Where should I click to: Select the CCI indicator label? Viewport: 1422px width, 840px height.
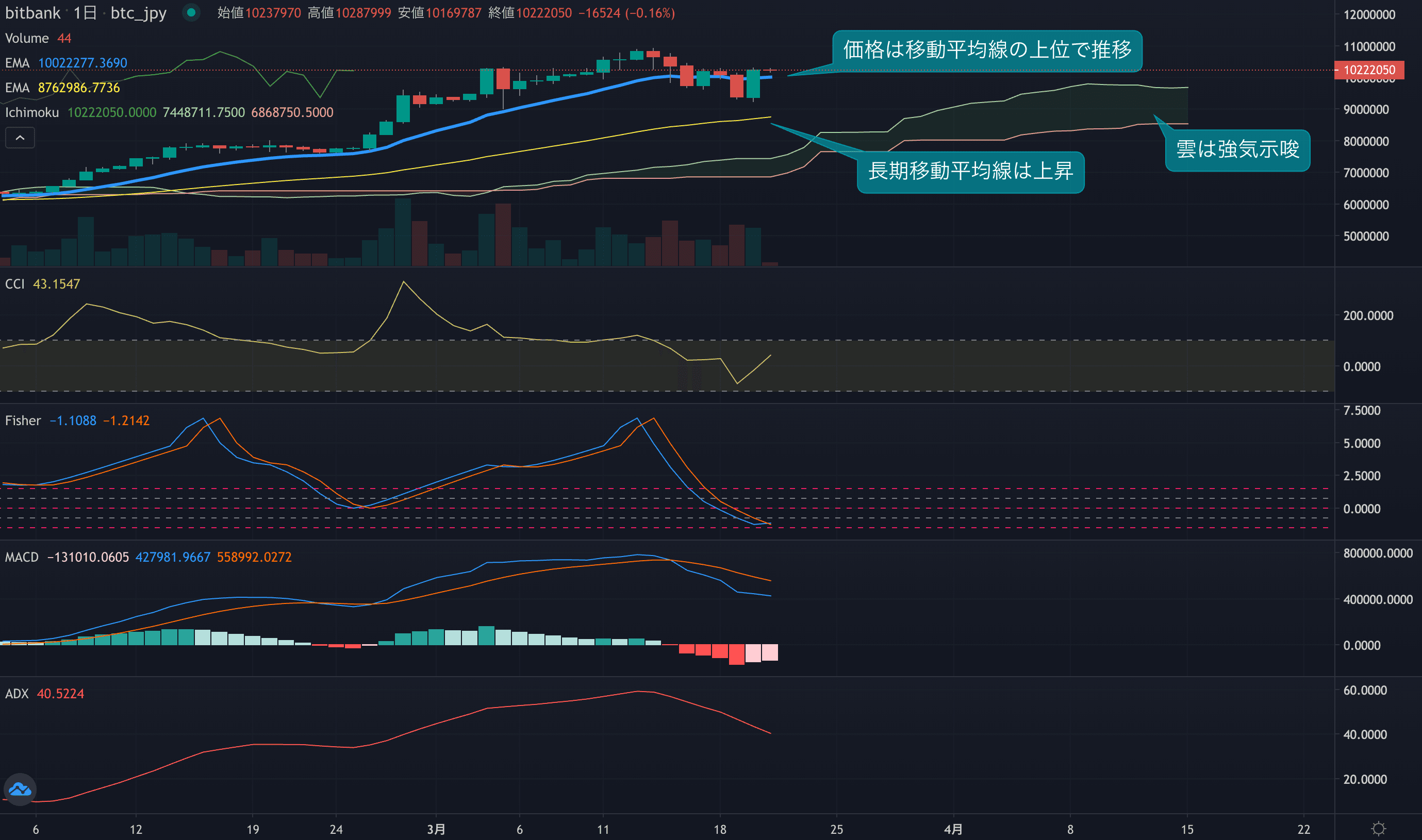15,284
